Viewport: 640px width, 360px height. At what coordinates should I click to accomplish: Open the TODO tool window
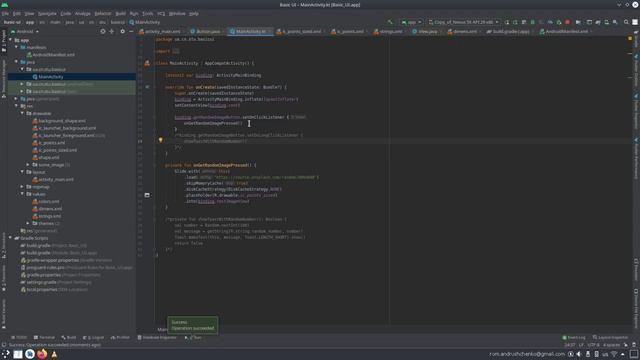(19, 338)
